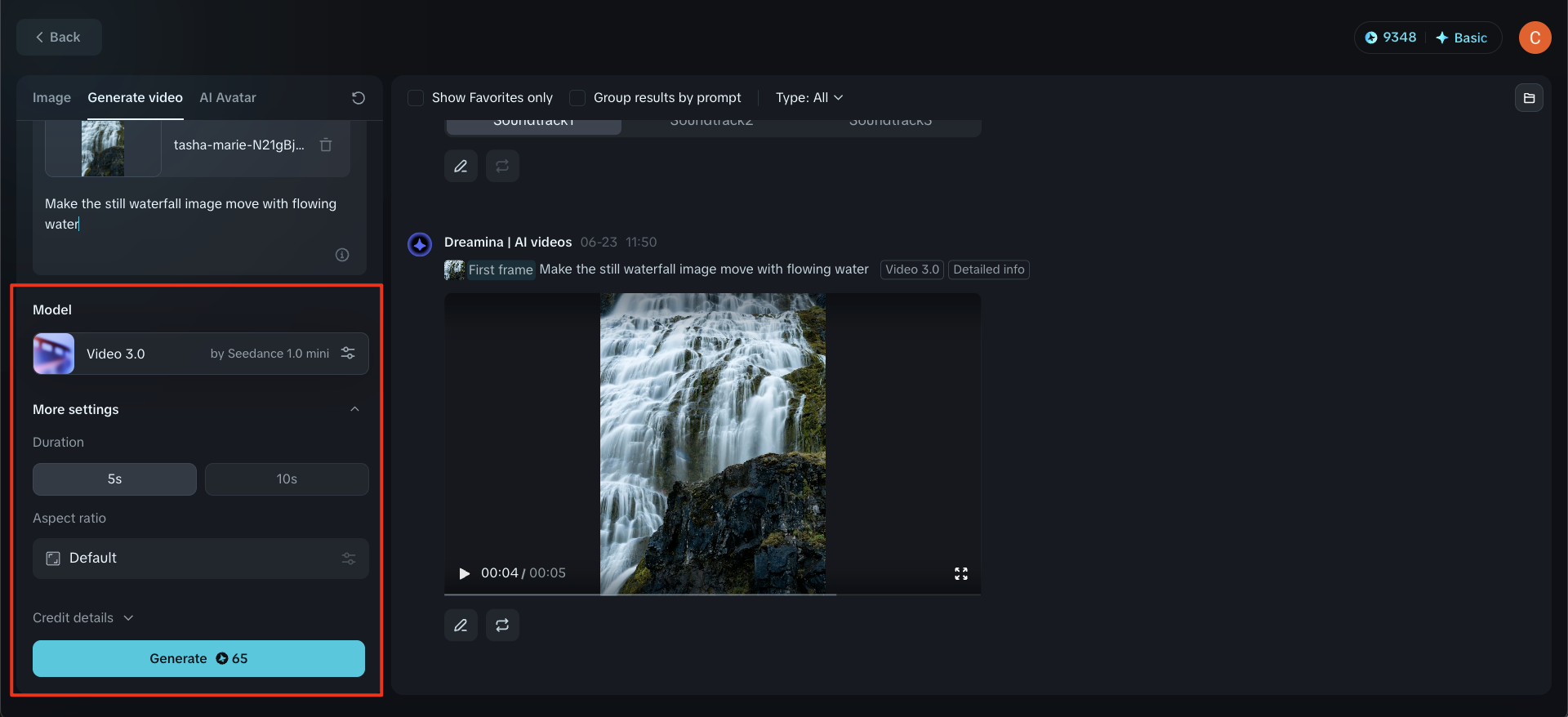
Task: Delete the uploaded tasha-marie image
Action: tap(326, 145)
